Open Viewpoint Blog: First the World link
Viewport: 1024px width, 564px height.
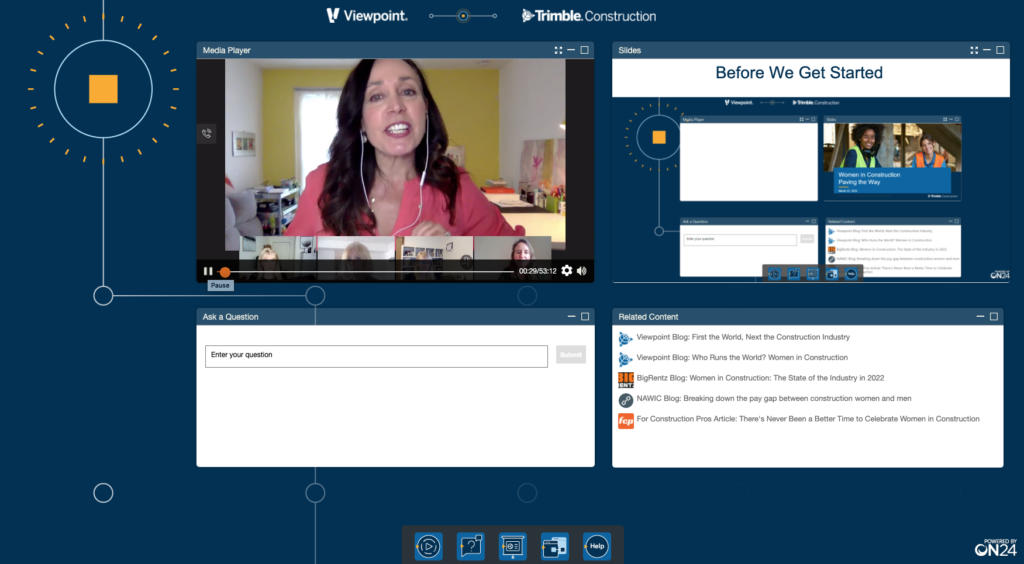point(743,337)
